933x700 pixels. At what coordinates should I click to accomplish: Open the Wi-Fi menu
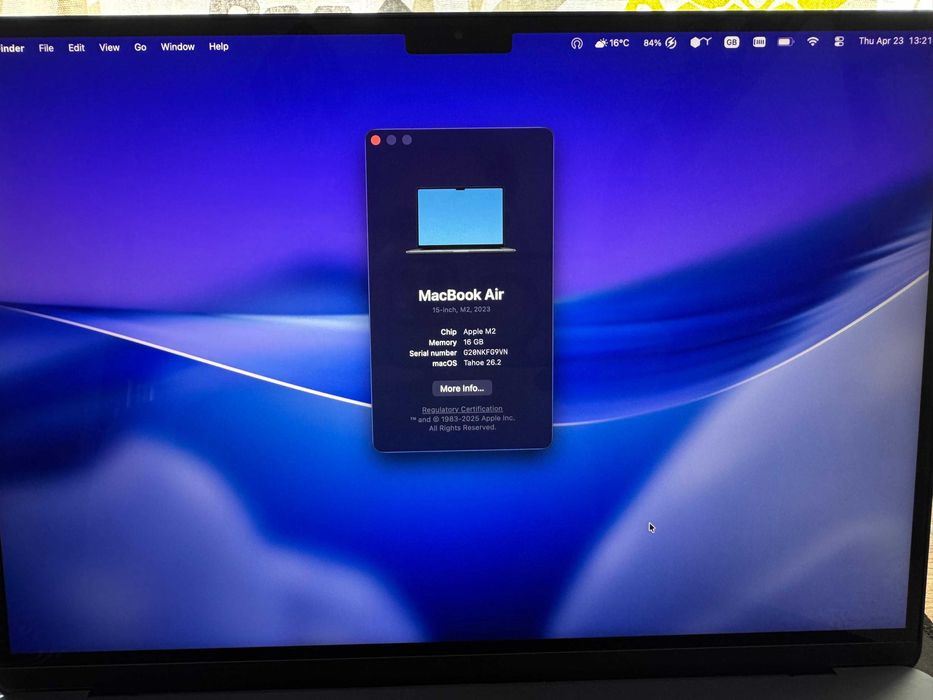point(813,41)
